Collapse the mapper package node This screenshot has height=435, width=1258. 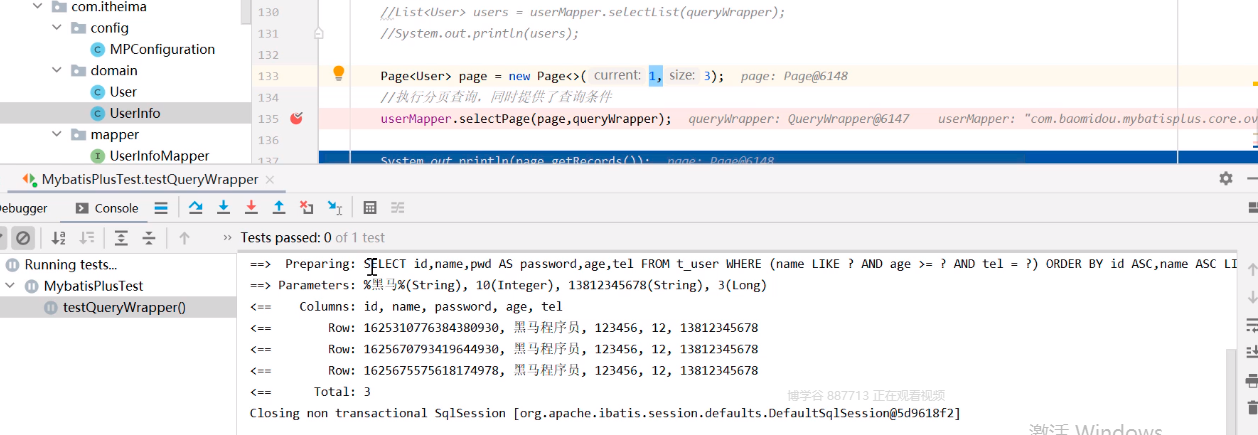[x=58, y=135]
